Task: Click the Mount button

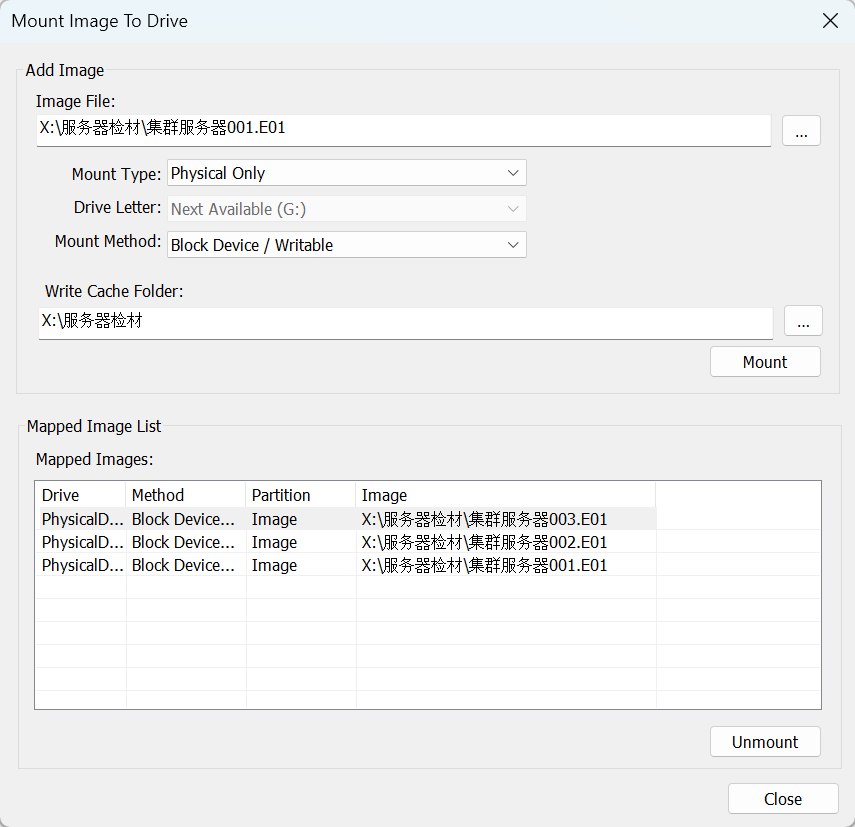Action: 765,362
